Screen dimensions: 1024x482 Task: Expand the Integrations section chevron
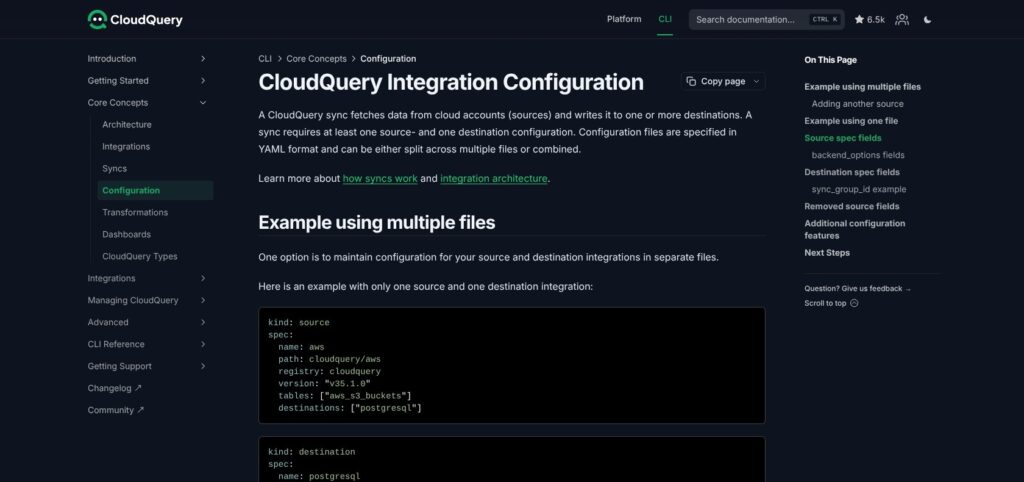[202, 278]
